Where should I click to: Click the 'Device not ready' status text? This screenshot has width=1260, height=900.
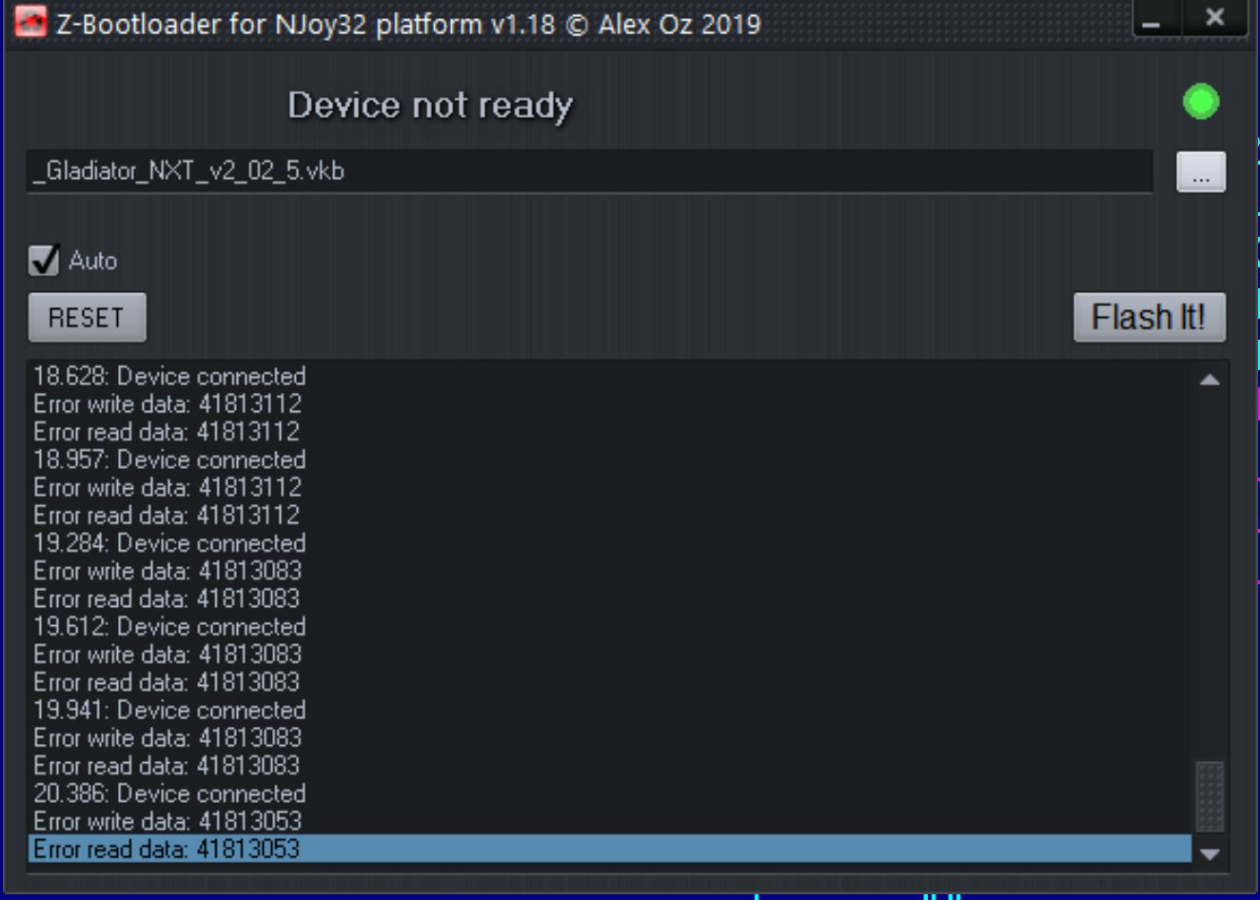pyautogui.click(x=431, y=106)
